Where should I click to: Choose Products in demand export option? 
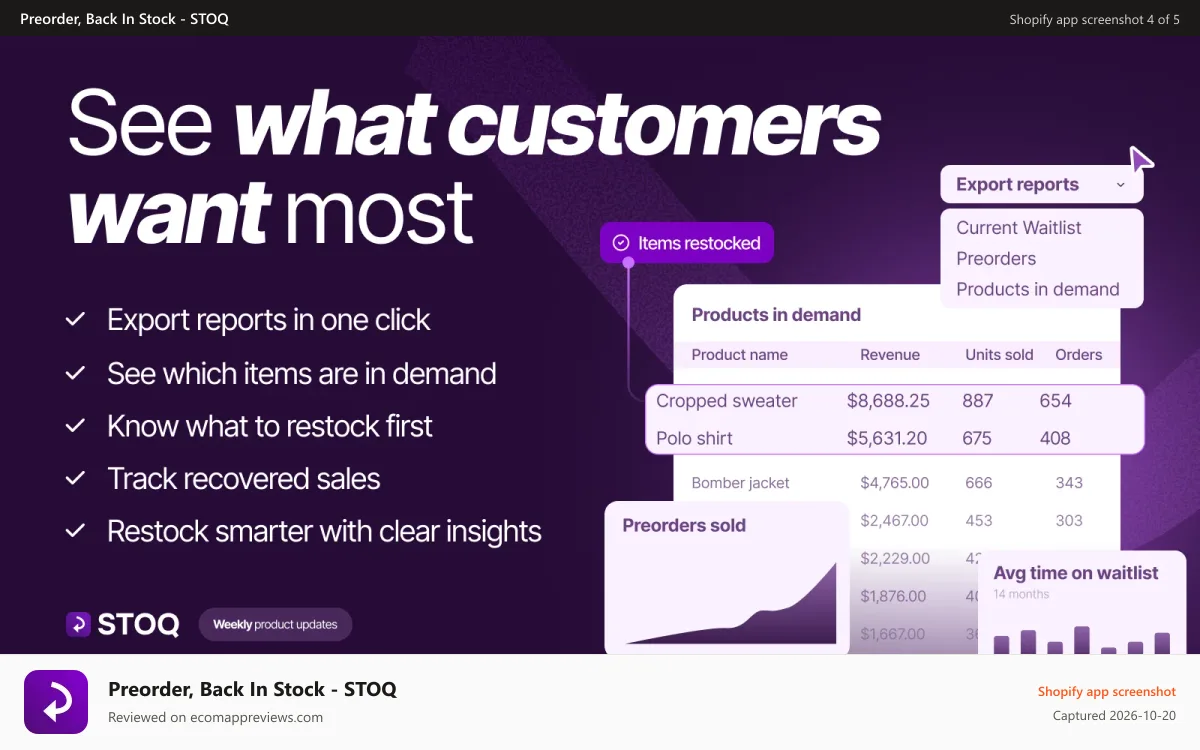click(1037, 290)
